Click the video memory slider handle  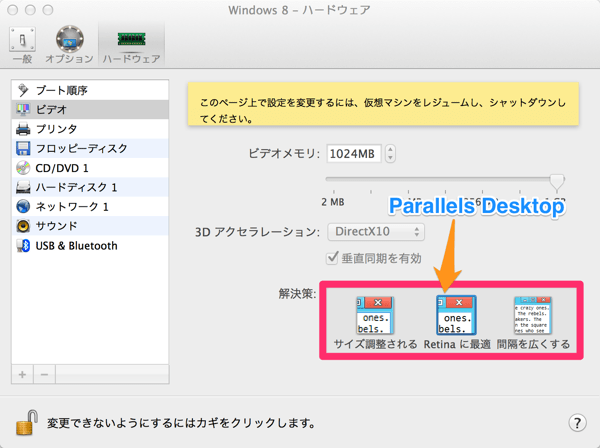pos(557,181)
